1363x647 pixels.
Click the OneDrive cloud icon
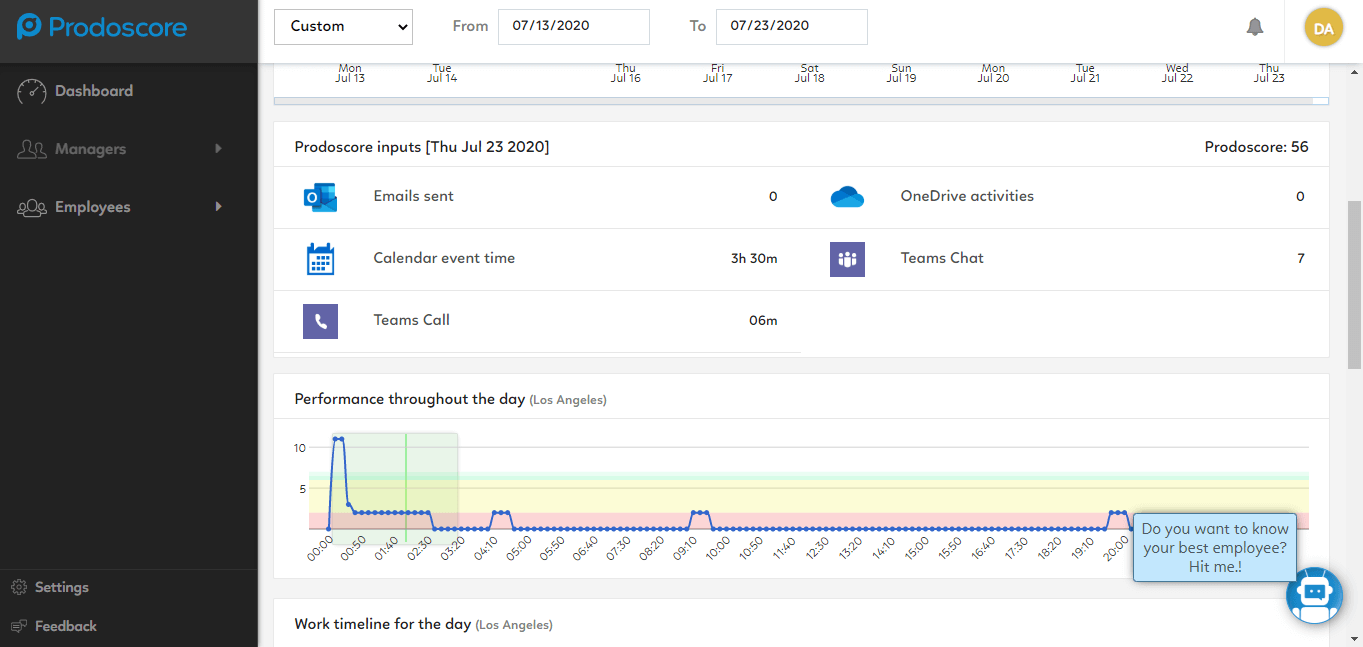[x=847, y=197]
